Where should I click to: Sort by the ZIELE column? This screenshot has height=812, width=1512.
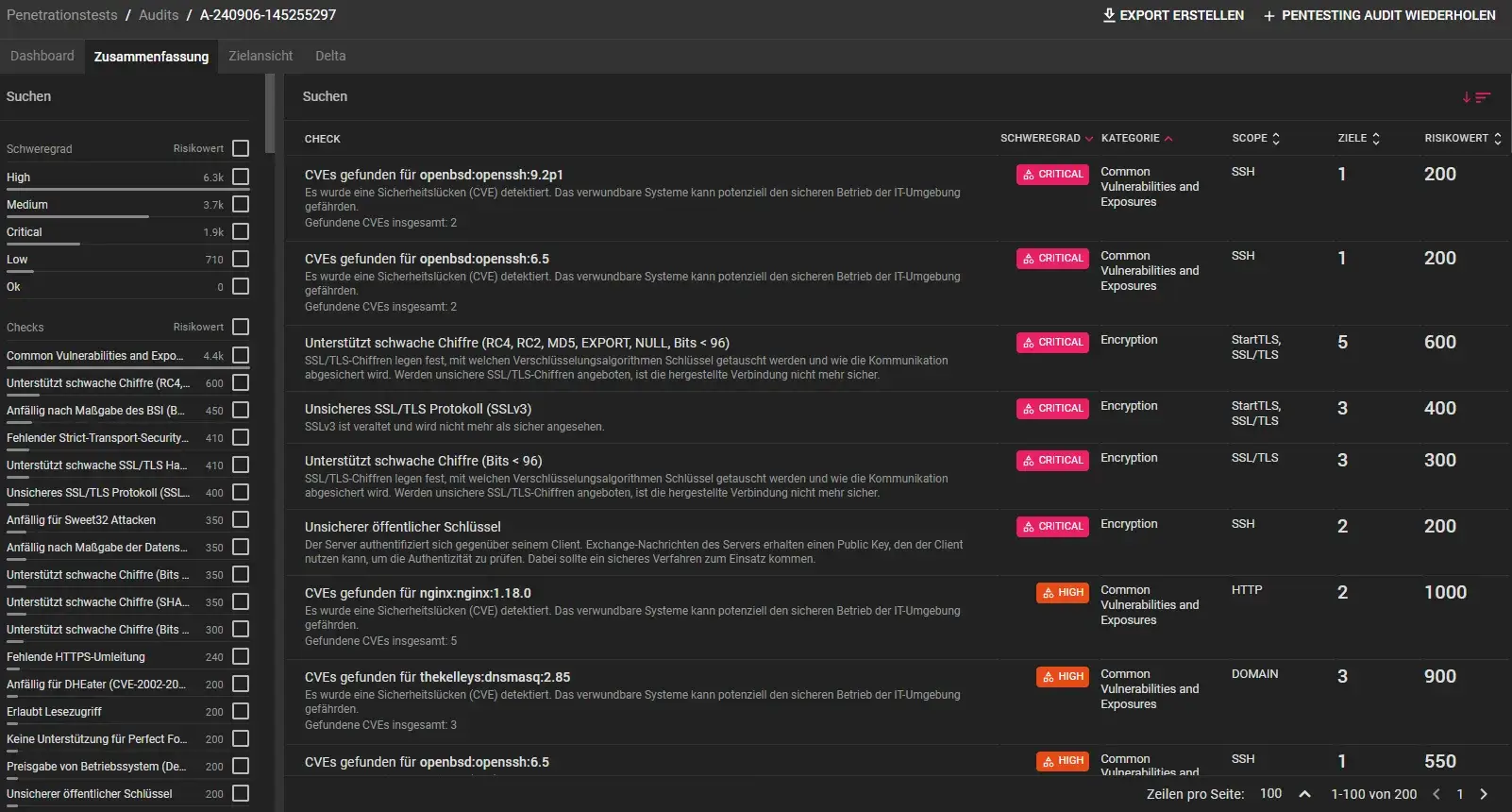pos(1358,139)
